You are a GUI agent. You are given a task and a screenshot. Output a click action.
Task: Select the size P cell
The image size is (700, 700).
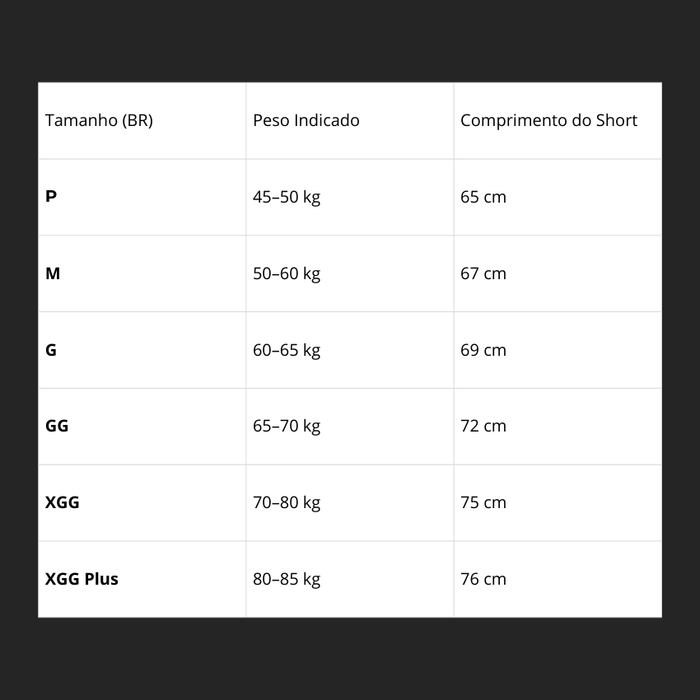51,197
